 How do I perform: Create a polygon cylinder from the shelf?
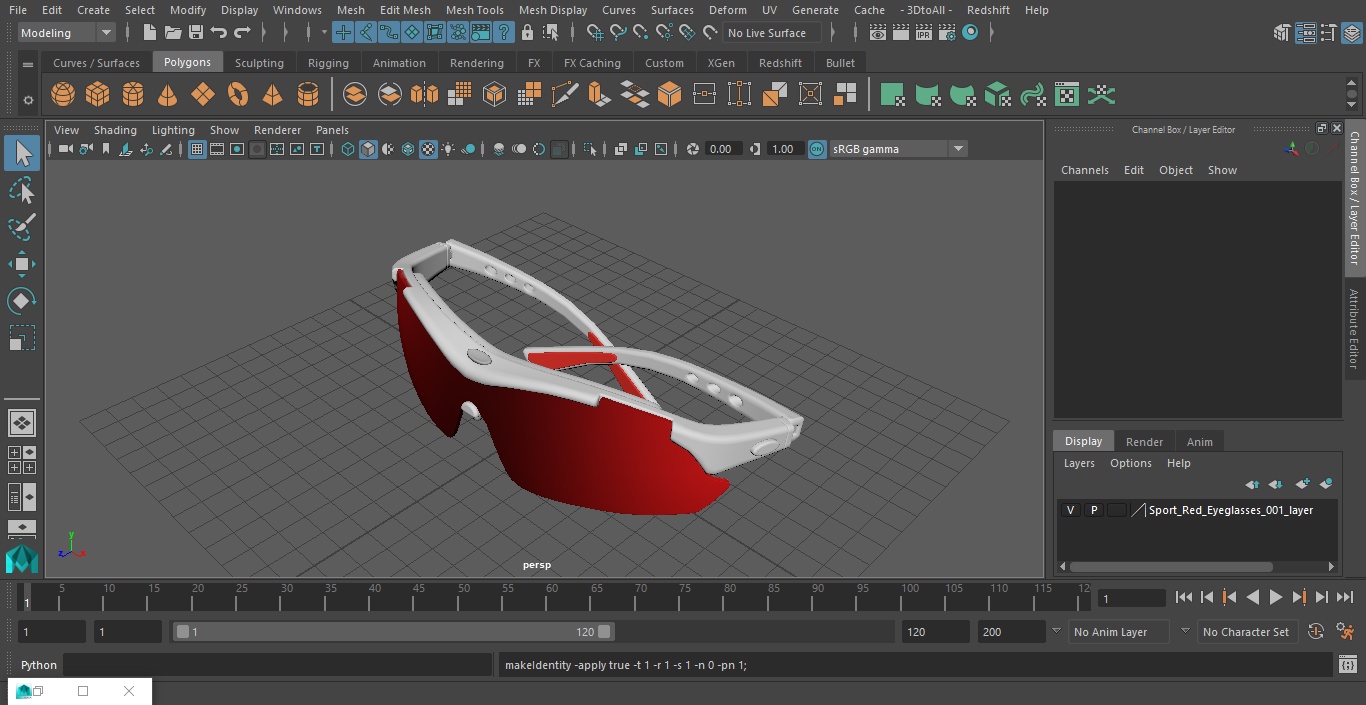[133, 95]
